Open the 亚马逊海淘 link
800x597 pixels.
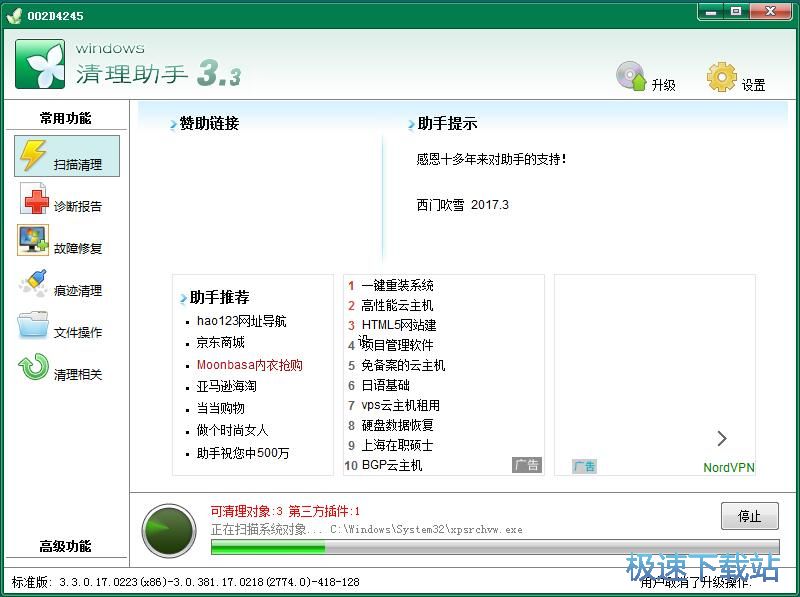(227, 386)
